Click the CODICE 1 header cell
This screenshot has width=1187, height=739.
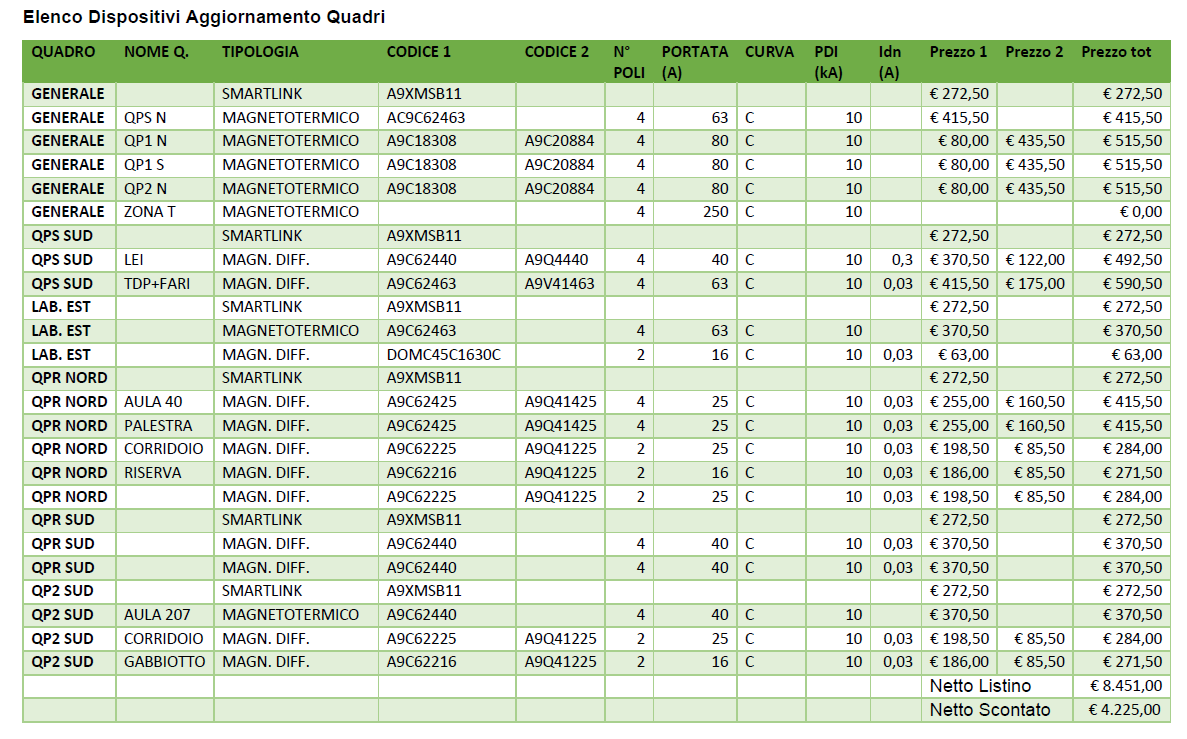[419, 52]
